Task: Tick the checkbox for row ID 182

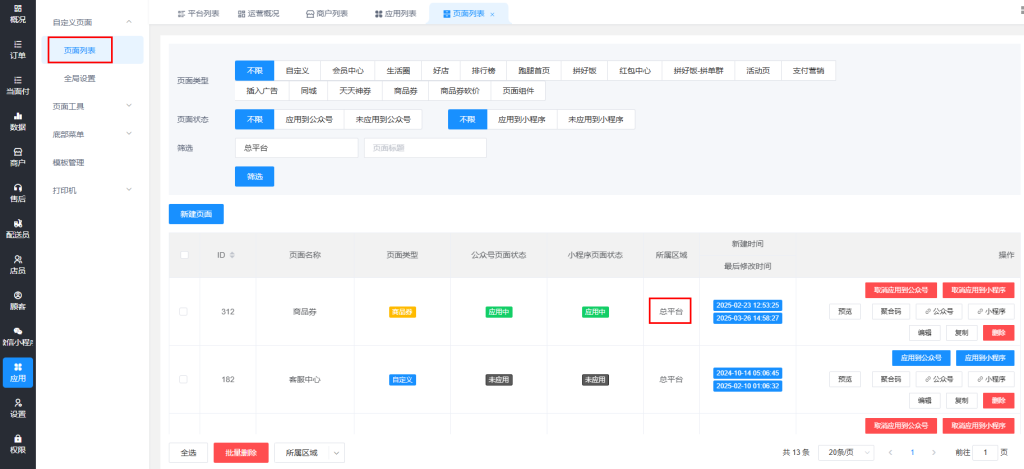Action: (x=183, y=380)
